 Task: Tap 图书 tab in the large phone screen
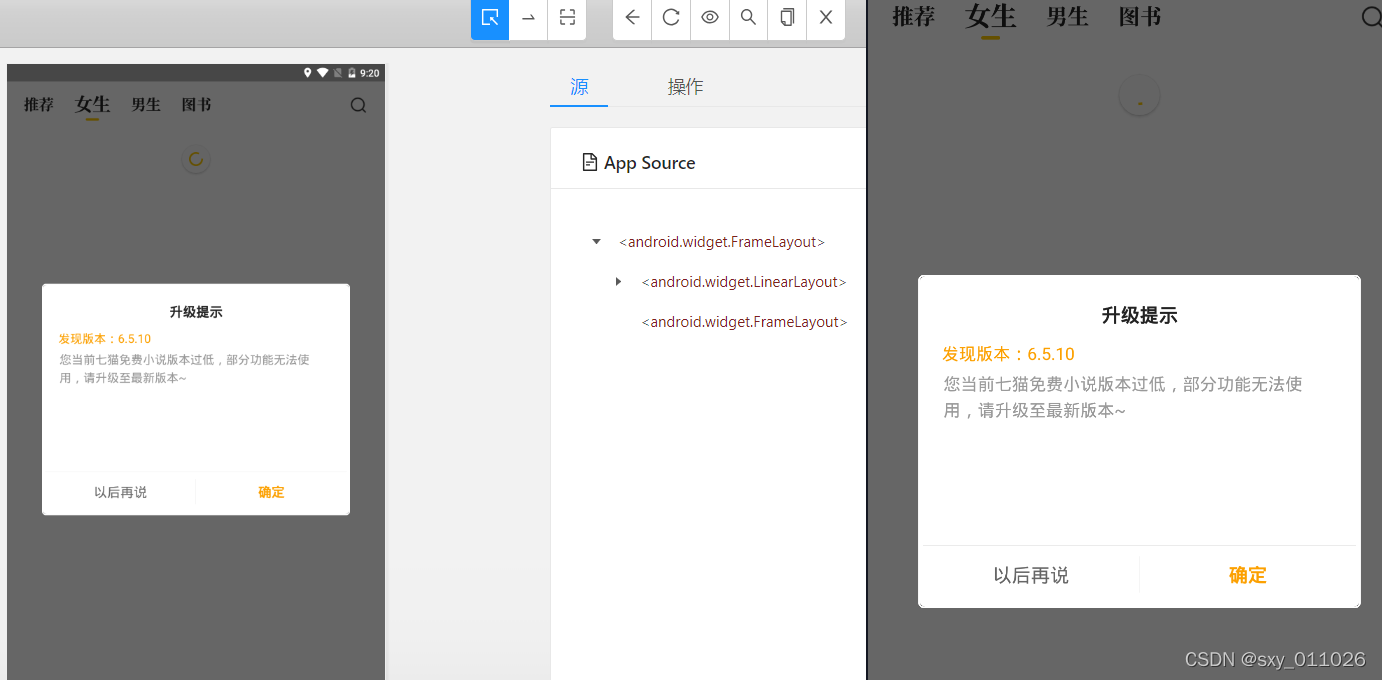(1140, 16)
